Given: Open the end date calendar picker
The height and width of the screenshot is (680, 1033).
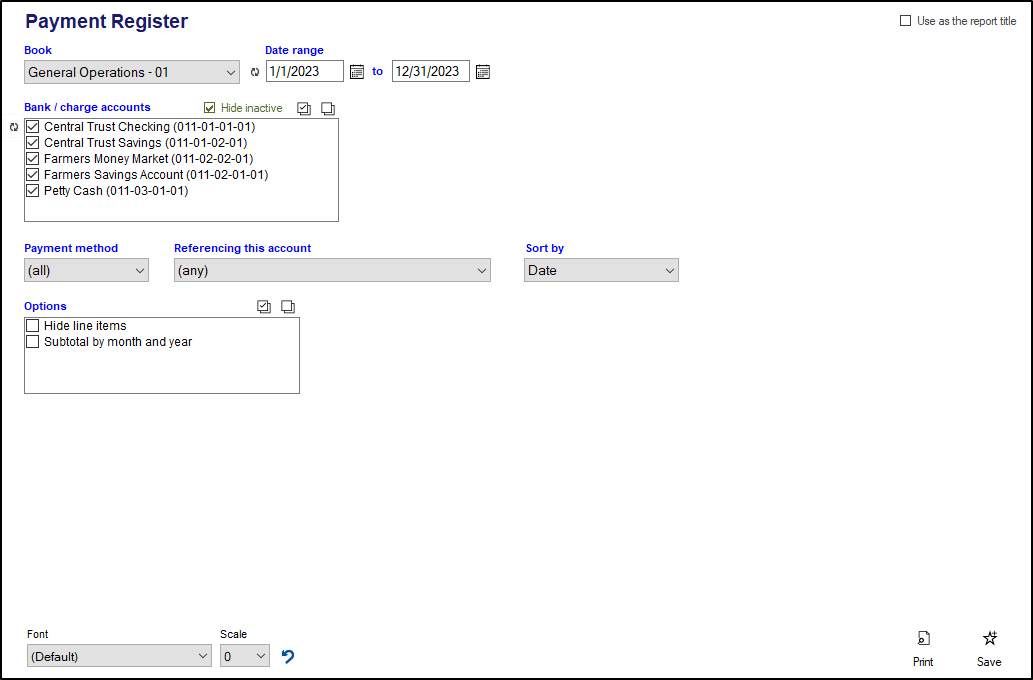Looking at the screenshot, I should 483,72.
